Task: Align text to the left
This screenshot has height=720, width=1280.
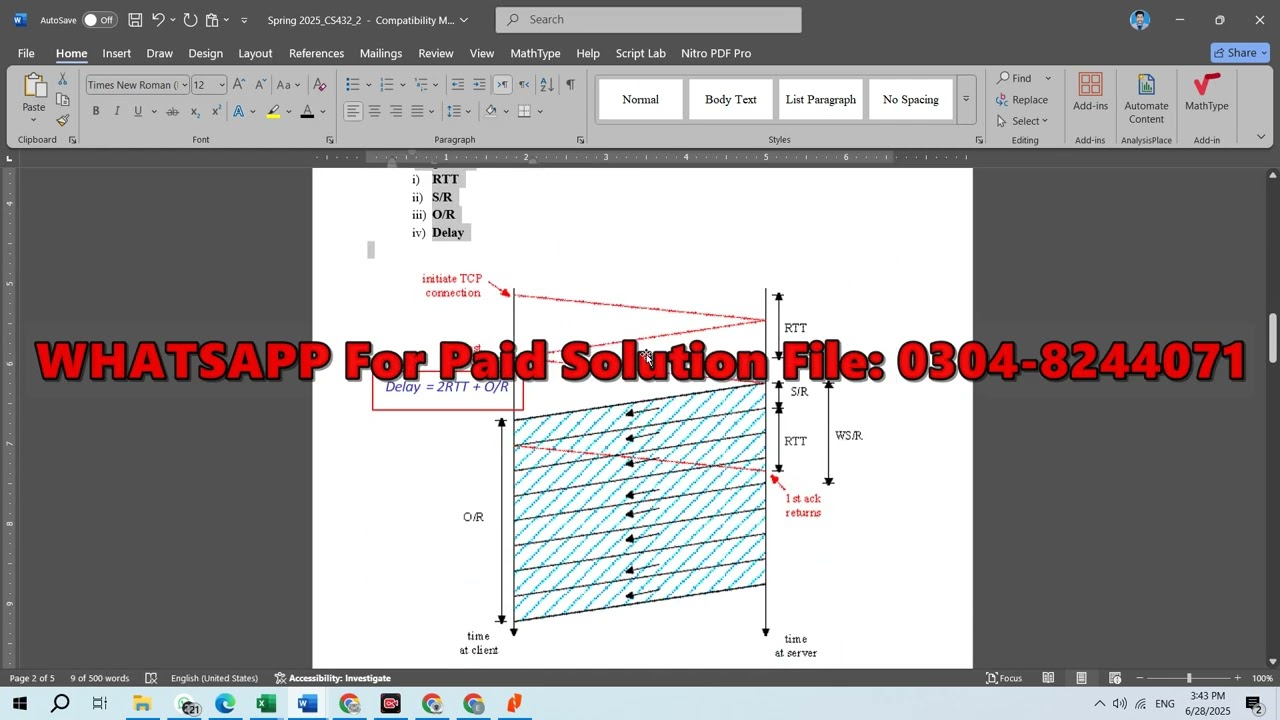Action: 353,111
